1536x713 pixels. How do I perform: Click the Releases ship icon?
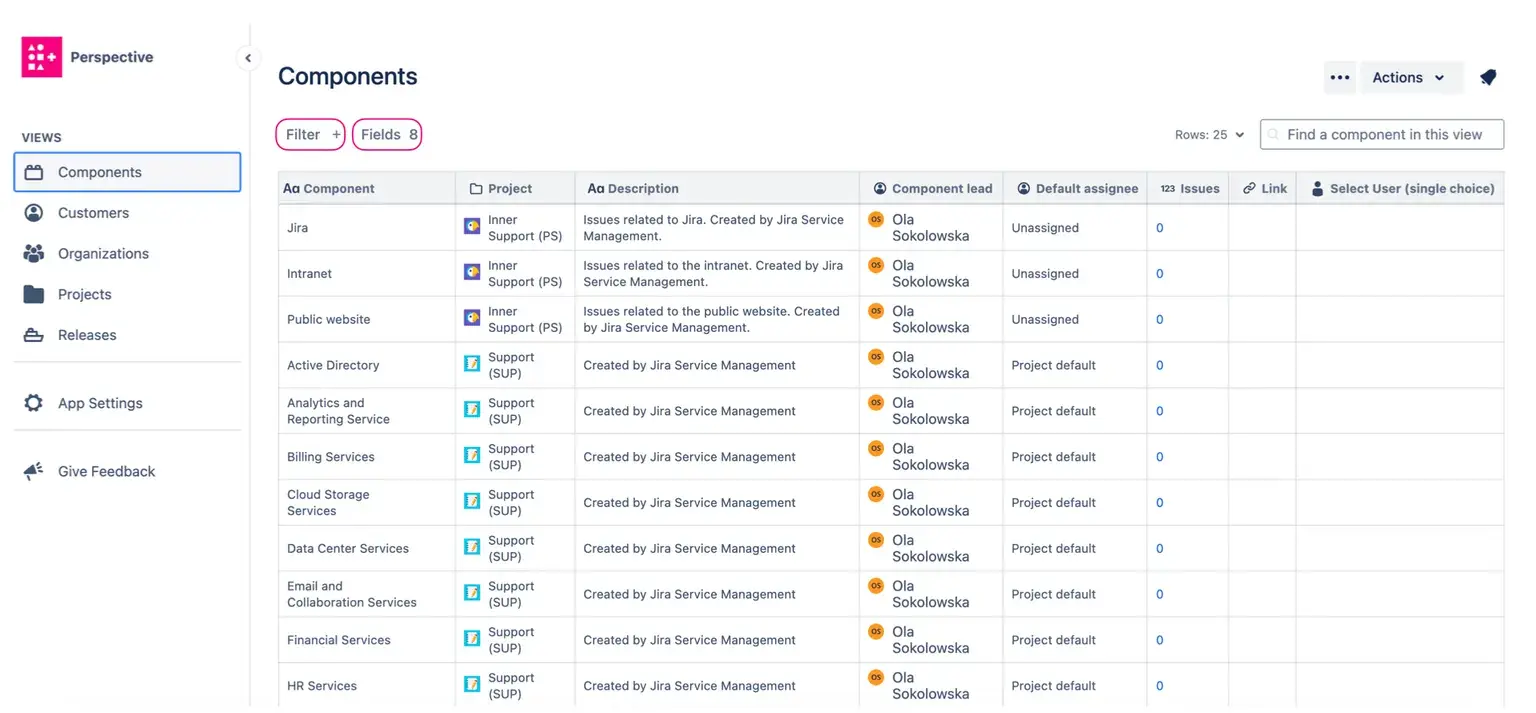[34, 335]
